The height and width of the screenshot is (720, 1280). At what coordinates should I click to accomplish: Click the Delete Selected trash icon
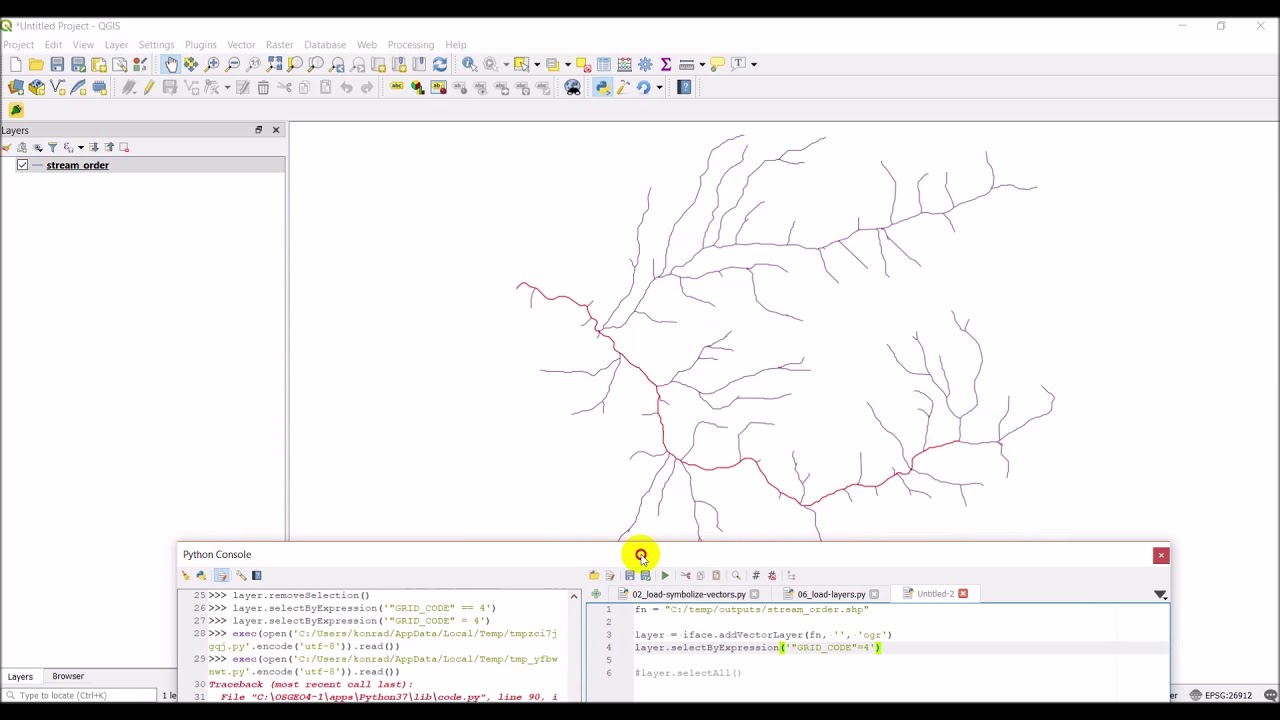tap(263, 87)
